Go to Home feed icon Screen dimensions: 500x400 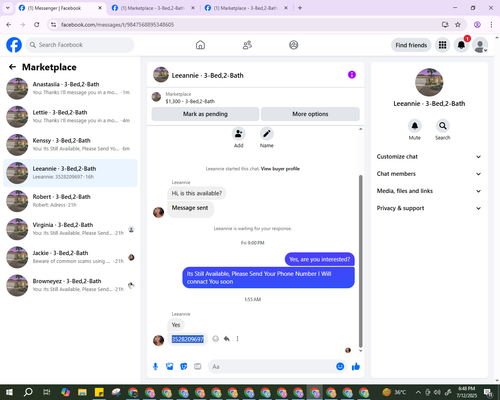pos(200,45)
